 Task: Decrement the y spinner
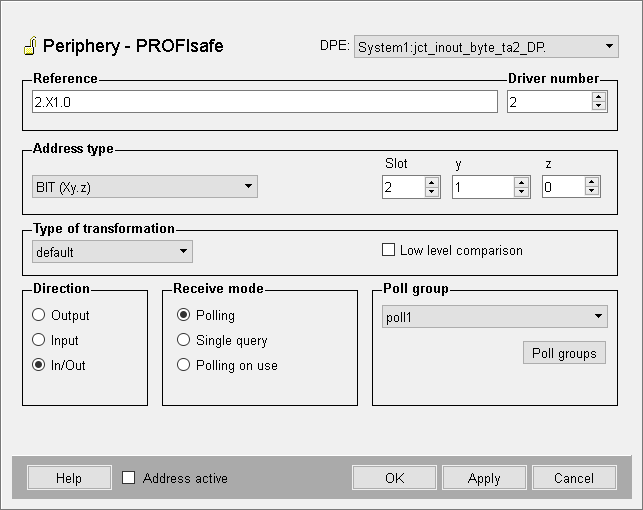(521, 191)
